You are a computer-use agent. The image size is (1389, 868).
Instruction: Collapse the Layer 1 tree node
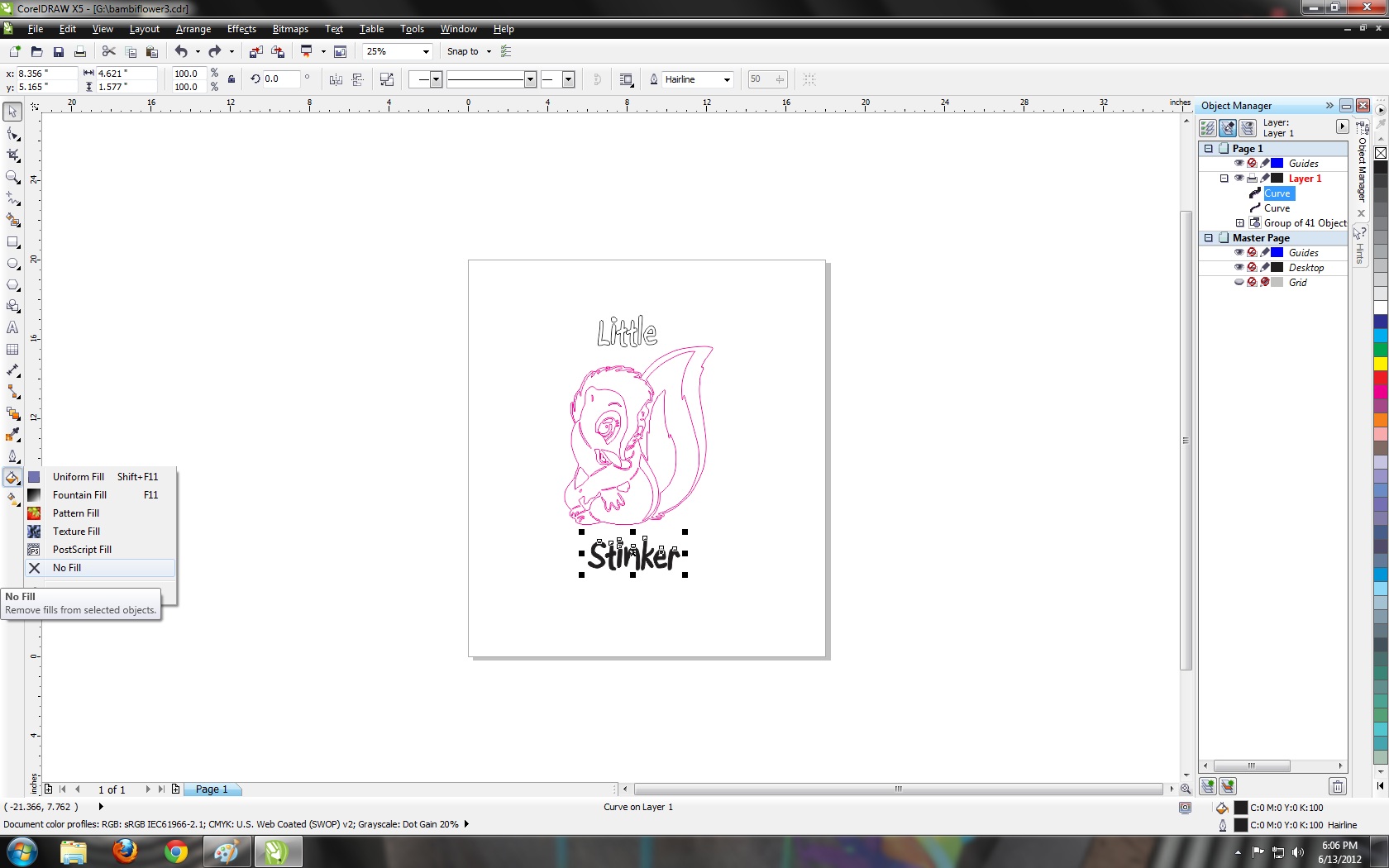tap(1224, 178)
